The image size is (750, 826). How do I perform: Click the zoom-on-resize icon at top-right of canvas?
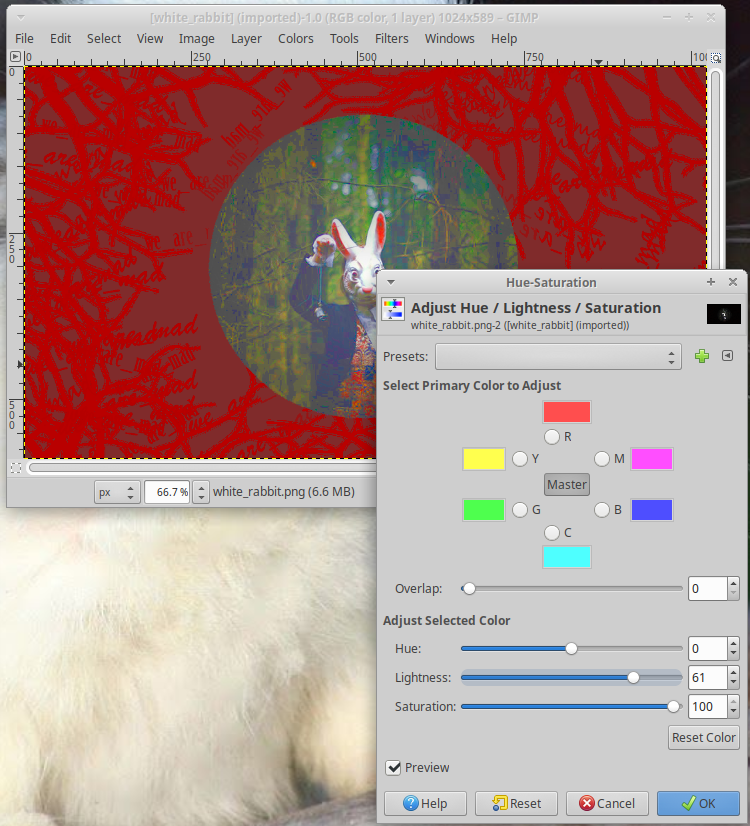point(715,58)
